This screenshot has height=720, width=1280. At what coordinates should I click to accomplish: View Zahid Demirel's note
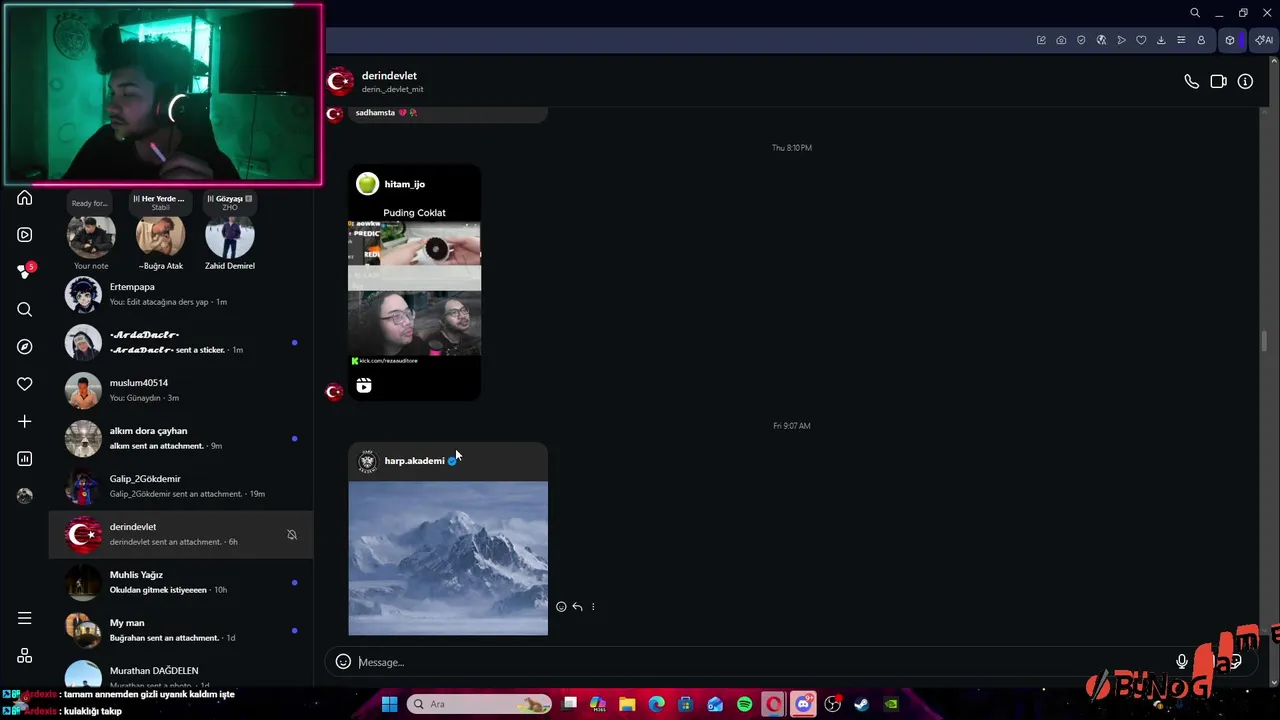pyautogui.click(x=229, y=236)
